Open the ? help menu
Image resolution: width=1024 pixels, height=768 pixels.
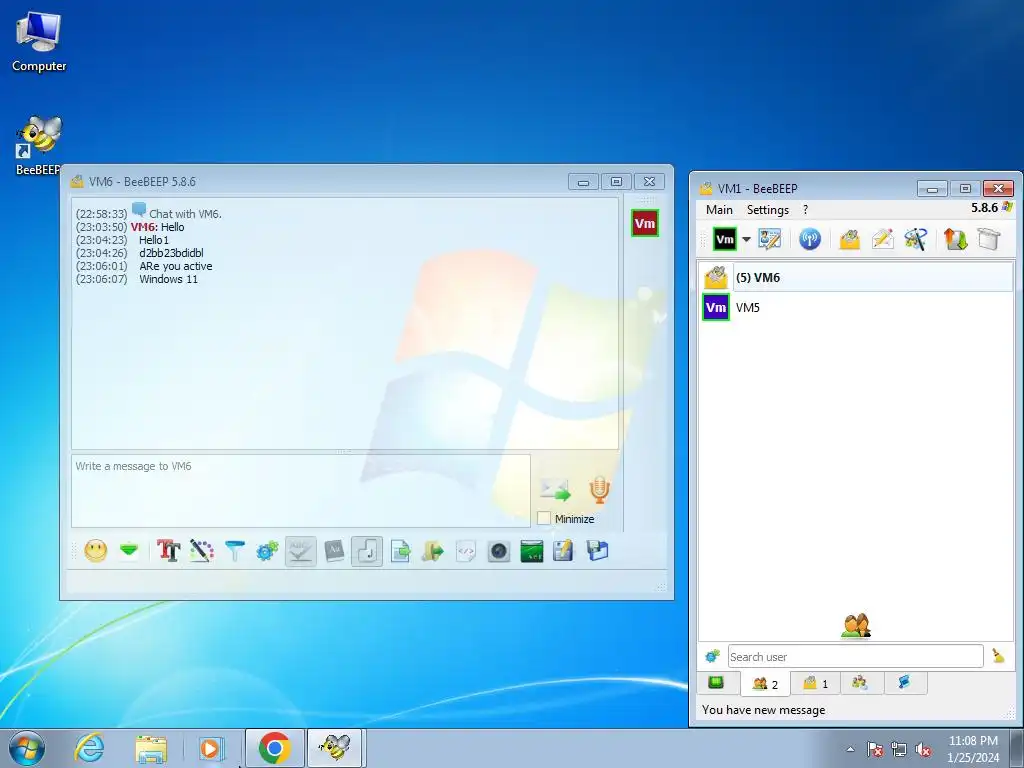805,210
